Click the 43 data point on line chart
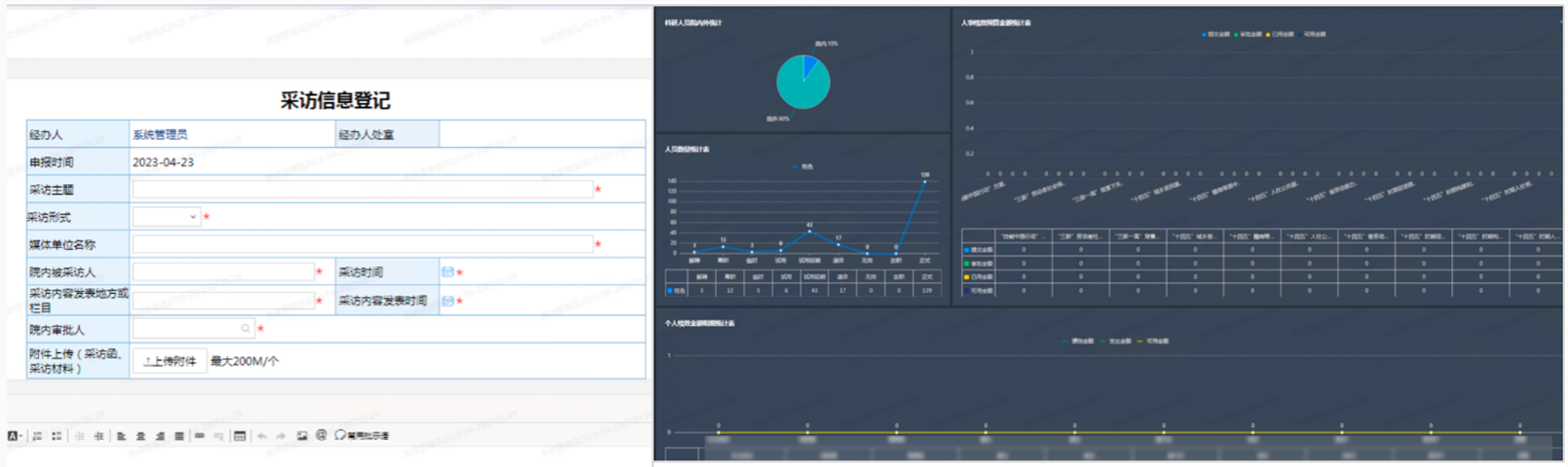The image size is (1568, 467). pos(809,232)
